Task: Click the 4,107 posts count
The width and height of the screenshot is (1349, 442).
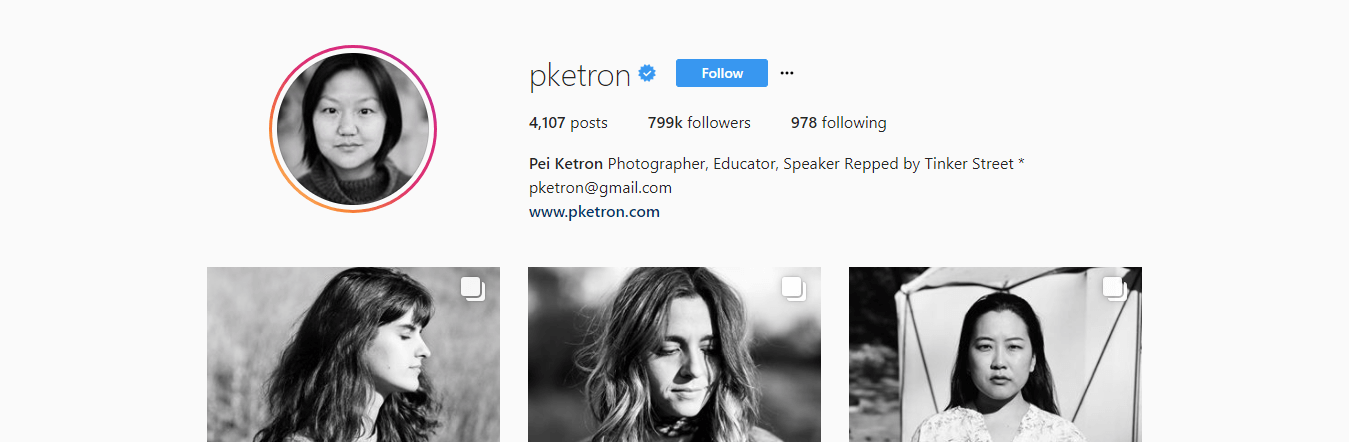Action: pyautogui.click(x=568, y=123)
